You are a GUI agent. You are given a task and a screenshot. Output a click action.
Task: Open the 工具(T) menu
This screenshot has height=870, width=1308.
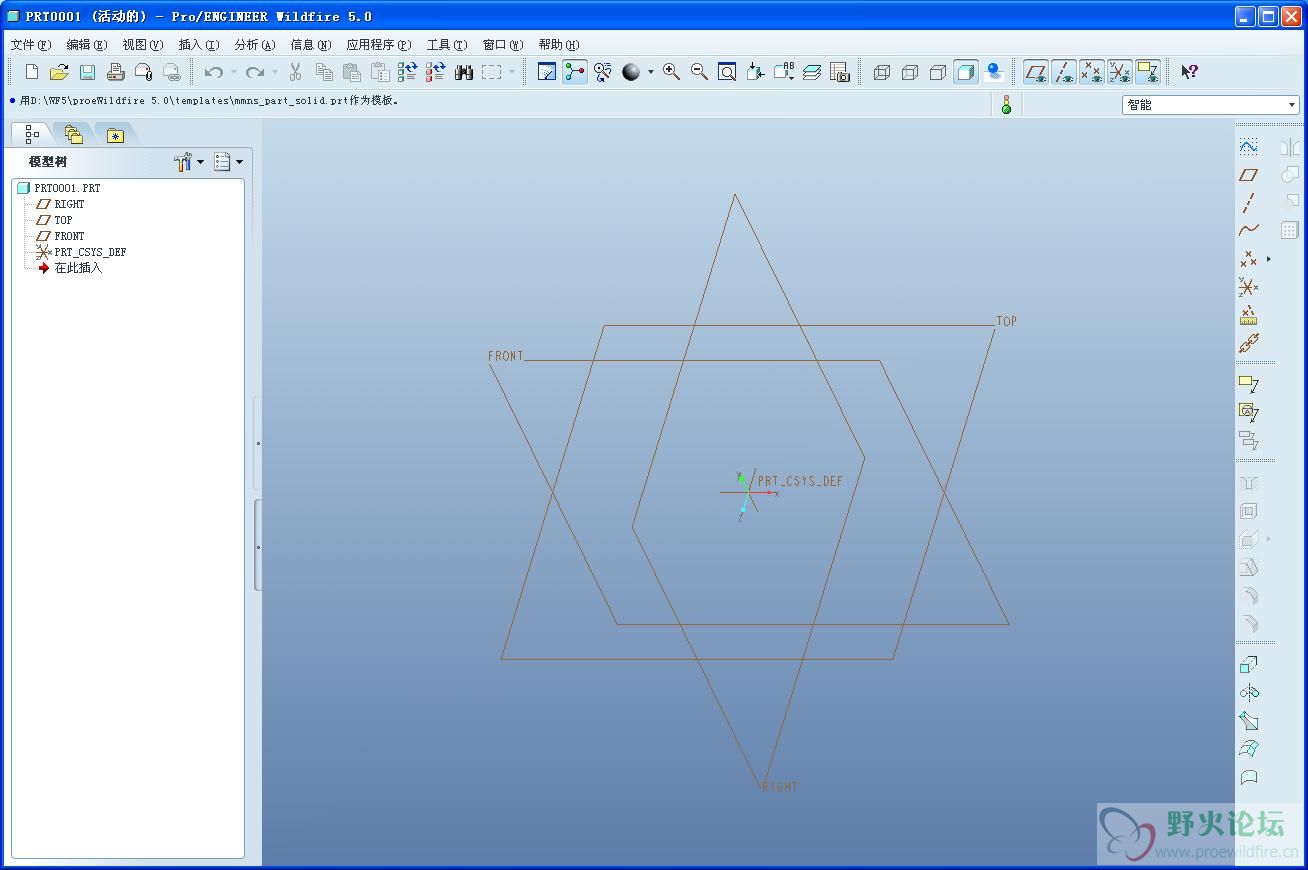tap(446, 45)
